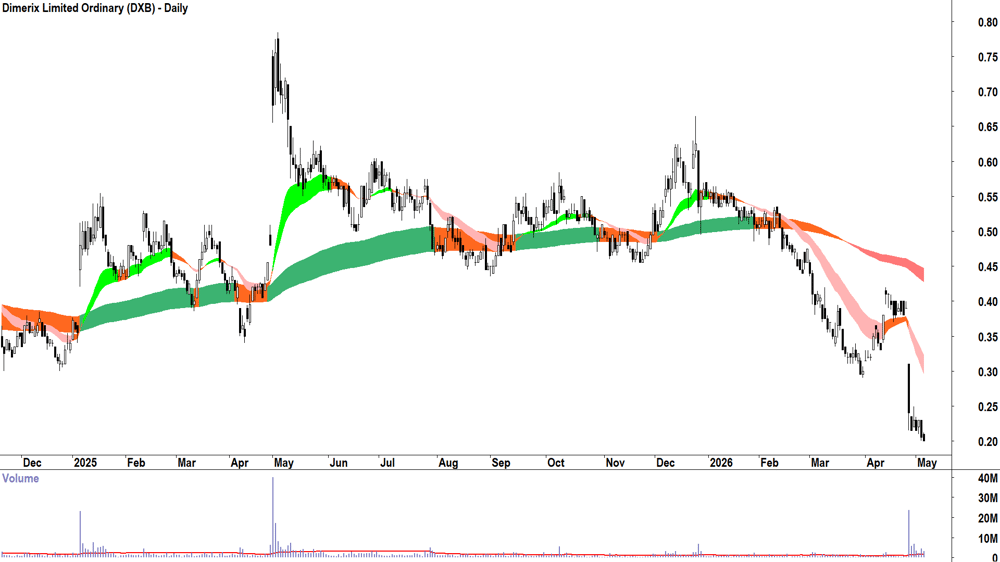
Task: Click the 0.30 price axis label
Action: pyautogui.click(x=987, y=372)
